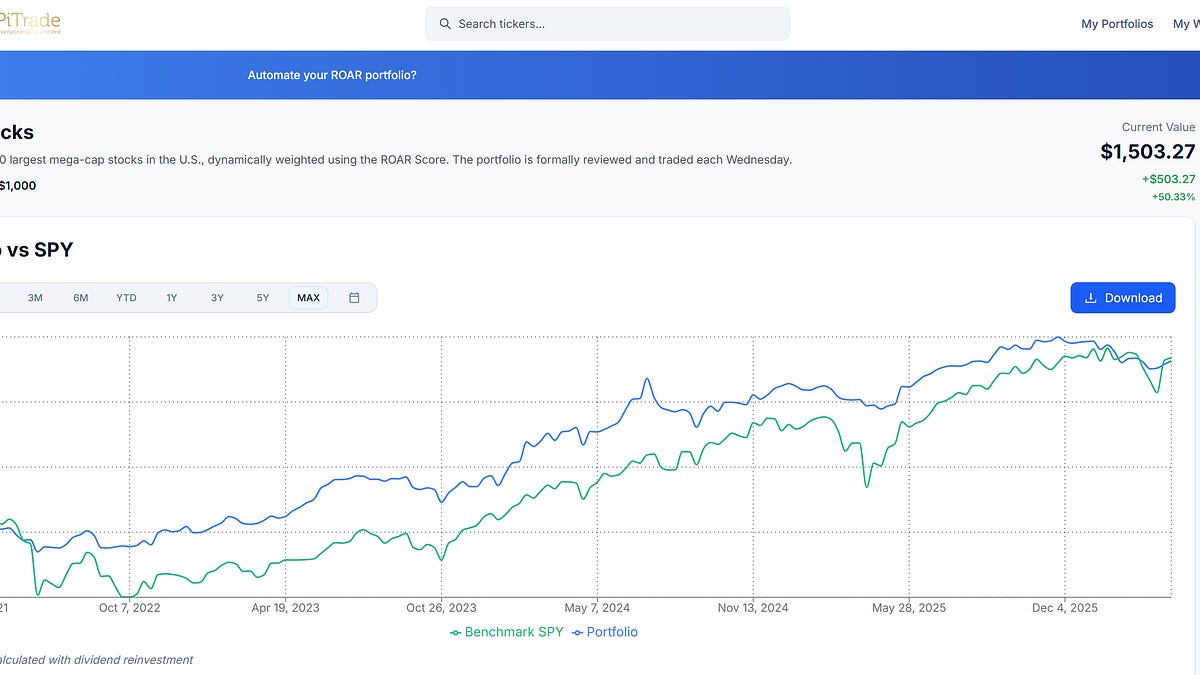Download the chart data
1200x675 pixels.
click(1123, 298)
